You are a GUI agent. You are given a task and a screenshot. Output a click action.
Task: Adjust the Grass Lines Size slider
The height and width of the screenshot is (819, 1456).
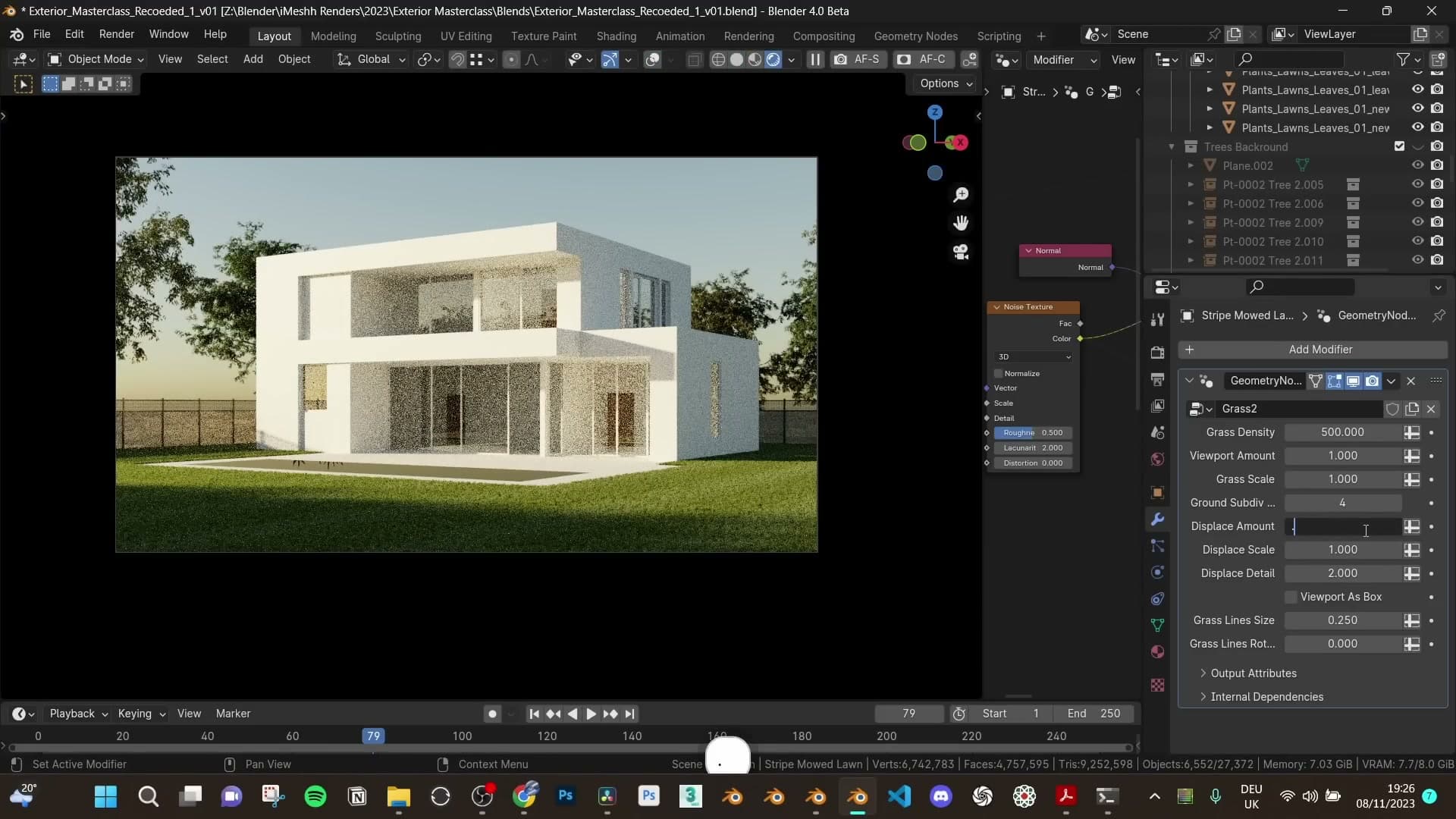tap(1342, 620)
